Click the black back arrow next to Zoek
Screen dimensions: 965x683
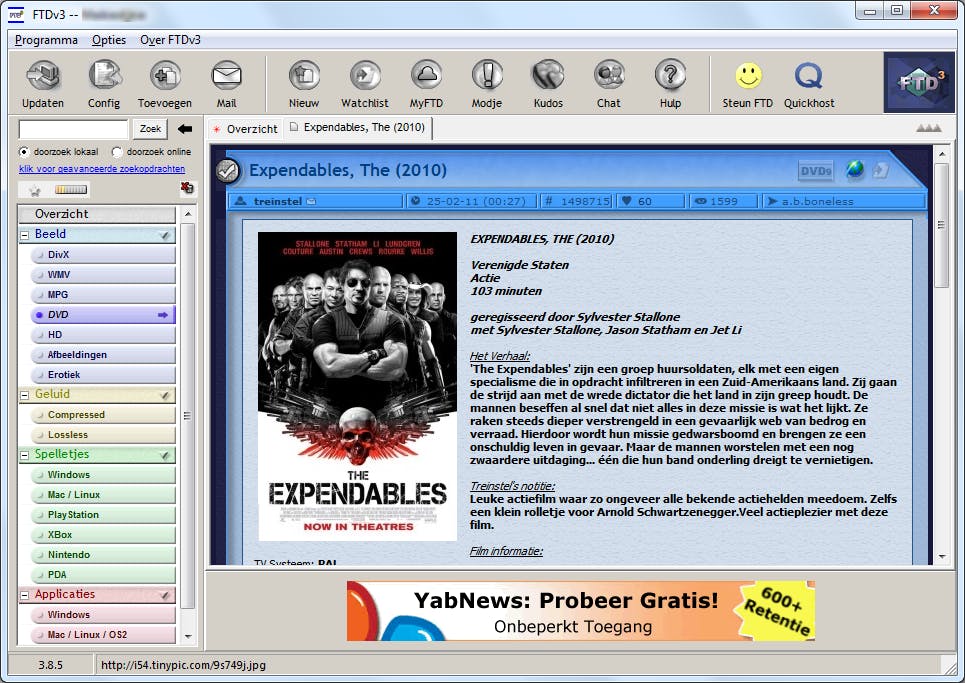[x=185, y=129]
